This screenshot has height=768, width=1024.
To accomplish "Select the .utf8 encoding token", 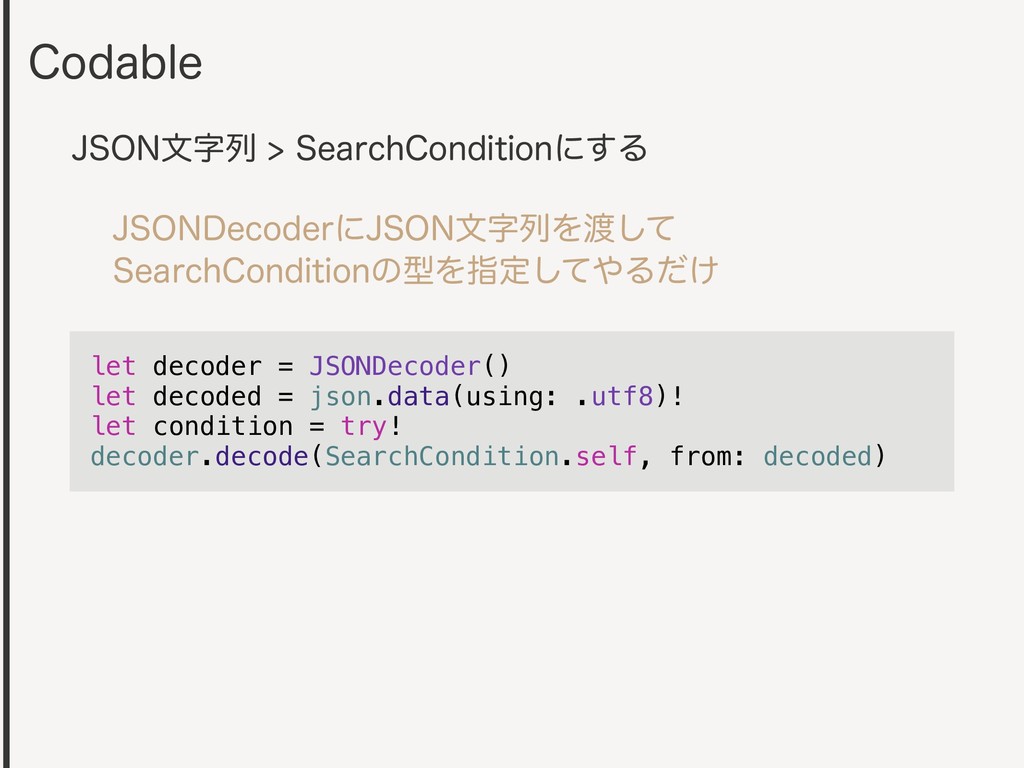I will tap(615, 396).
